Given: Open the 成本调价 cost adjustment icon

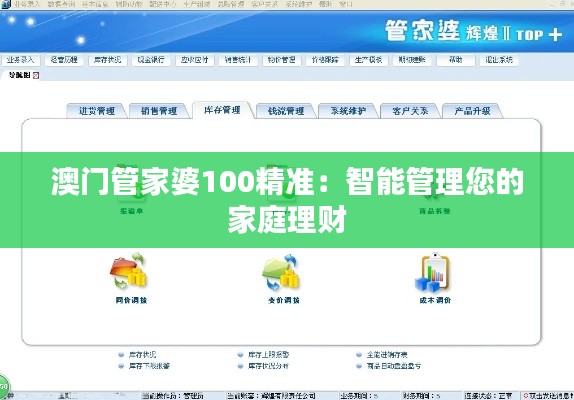Looking at the screenshot, I should click(x=434, y=273).
